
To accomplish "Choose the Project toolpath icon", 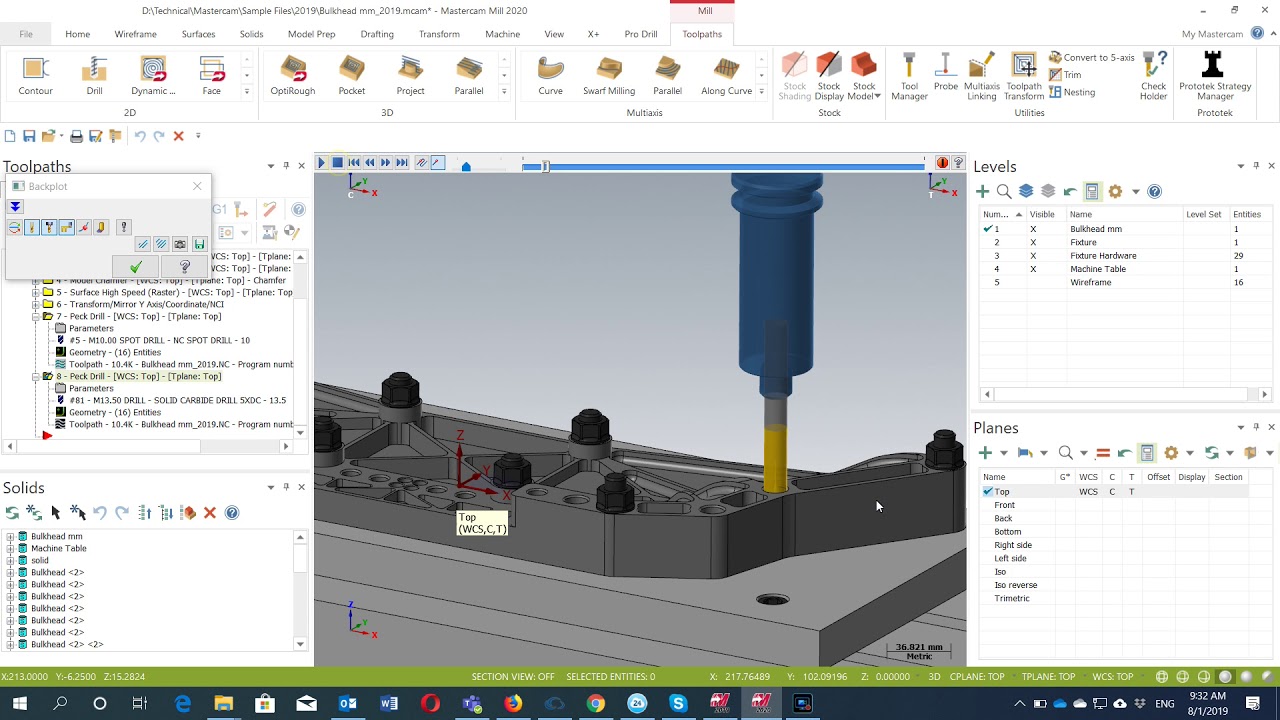I will point(410,75).
